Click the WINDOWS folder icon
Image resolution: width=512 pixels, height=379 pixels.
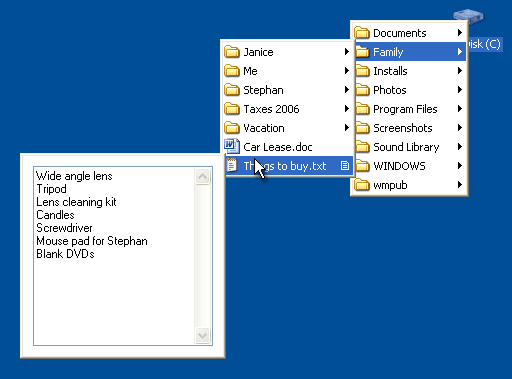pos(362,166)
